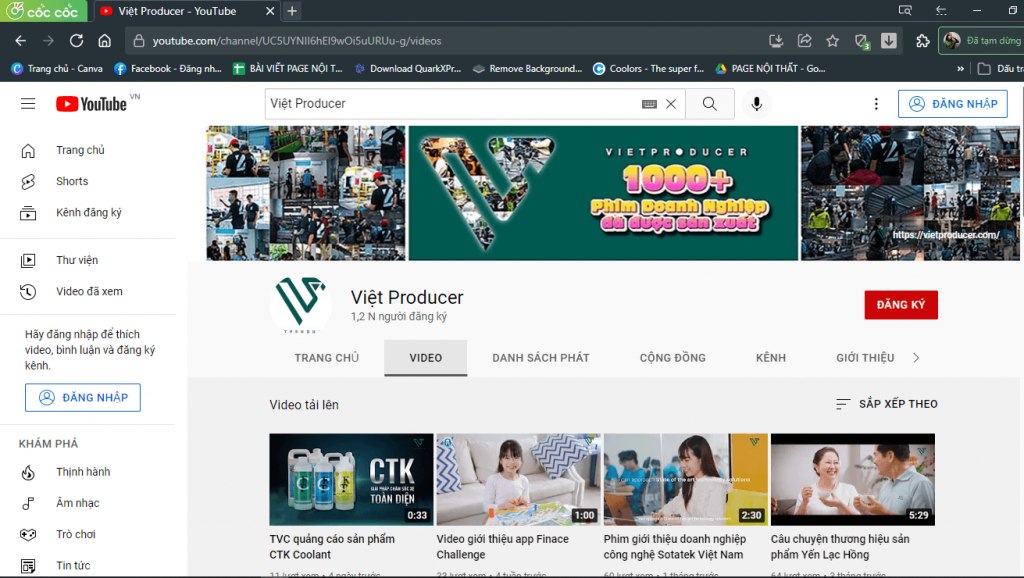Open YouTube voice search microphone
This screenshot has height=578, width=1024.
[x=757, y=103]
